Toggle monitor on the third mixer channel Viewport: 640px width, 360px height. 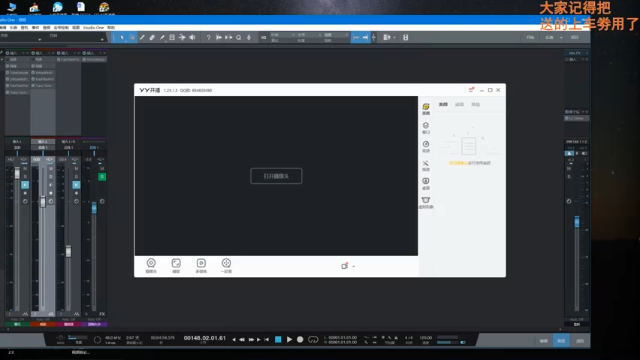76,185
